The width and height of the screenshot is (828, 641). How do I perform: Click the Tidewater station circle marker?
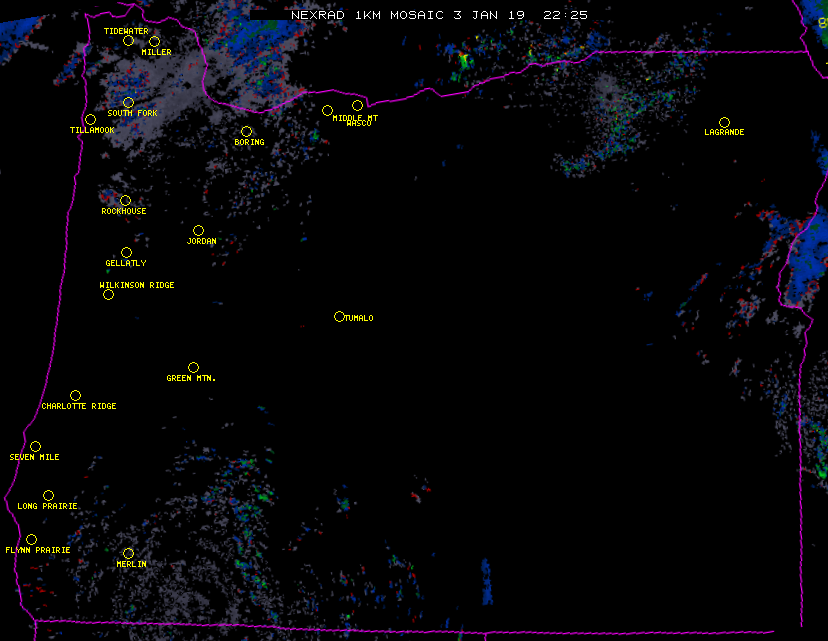coord(128,41)
